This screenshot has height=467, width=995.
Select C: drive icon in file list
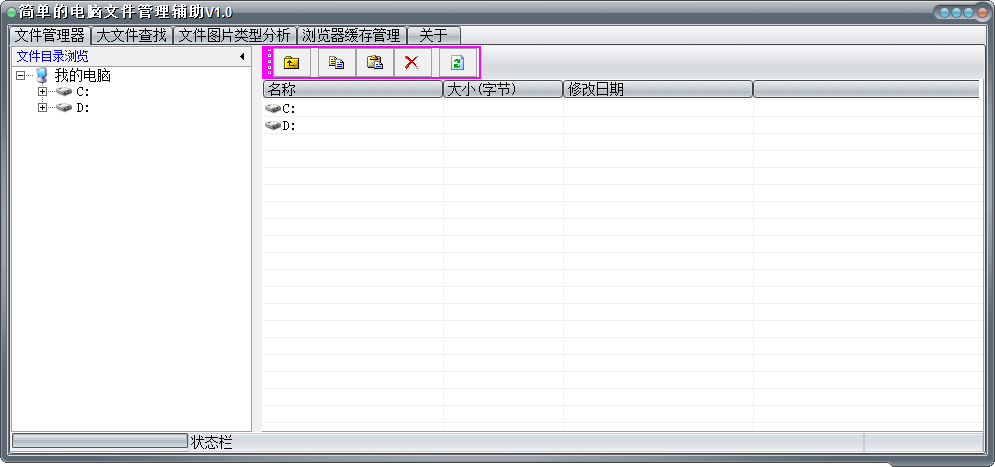tap(273, 109)
